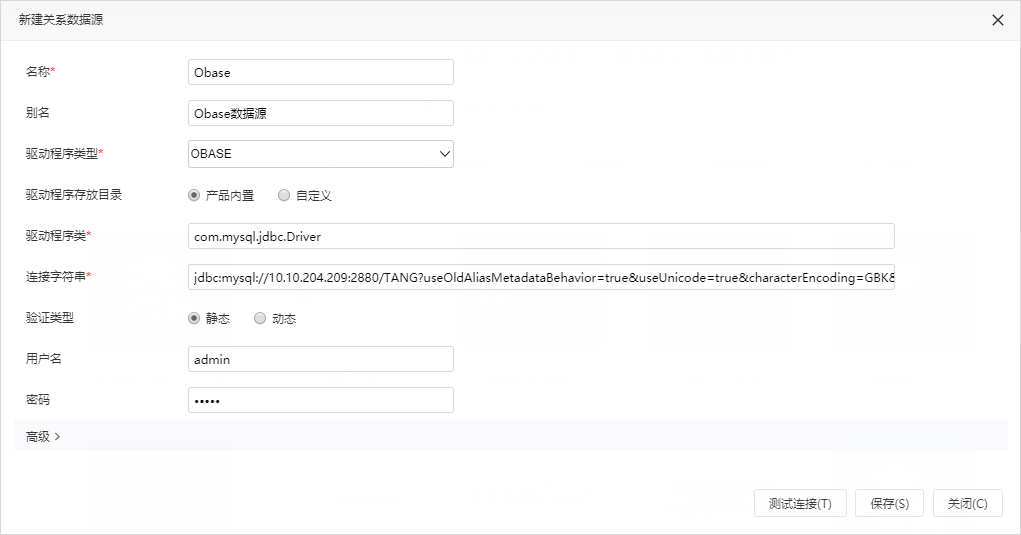
Task: Click the 驱动程序类型 label text
Action: [62, 154]
